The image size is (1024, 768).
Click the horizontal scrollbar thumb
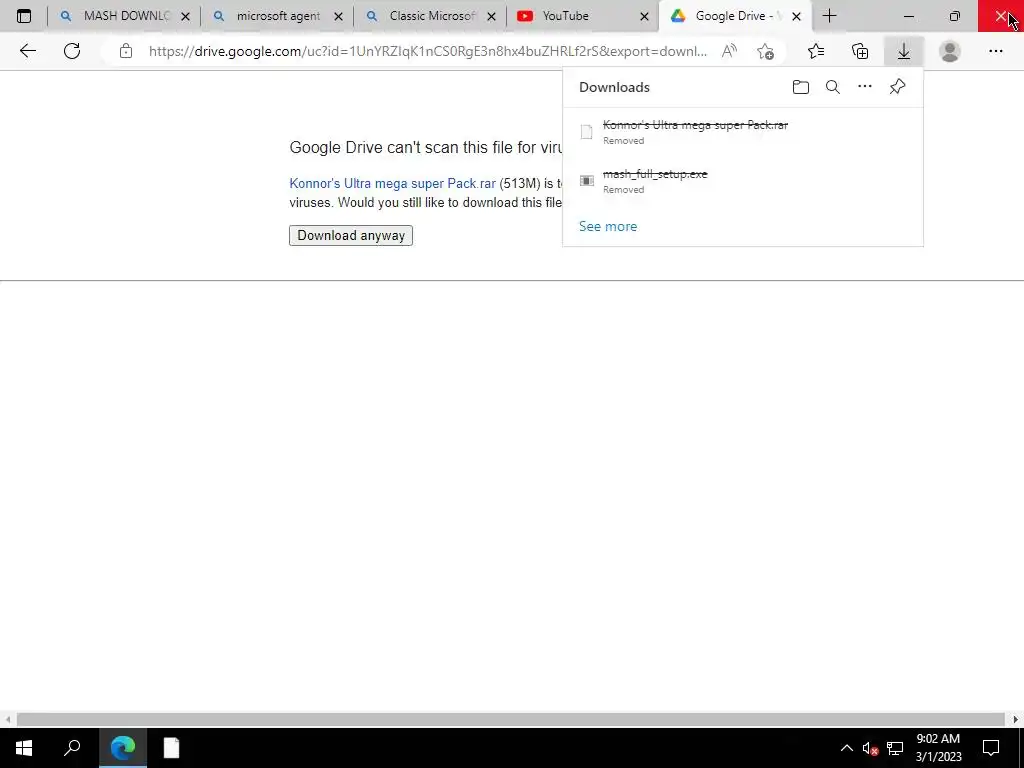point(511,720)
